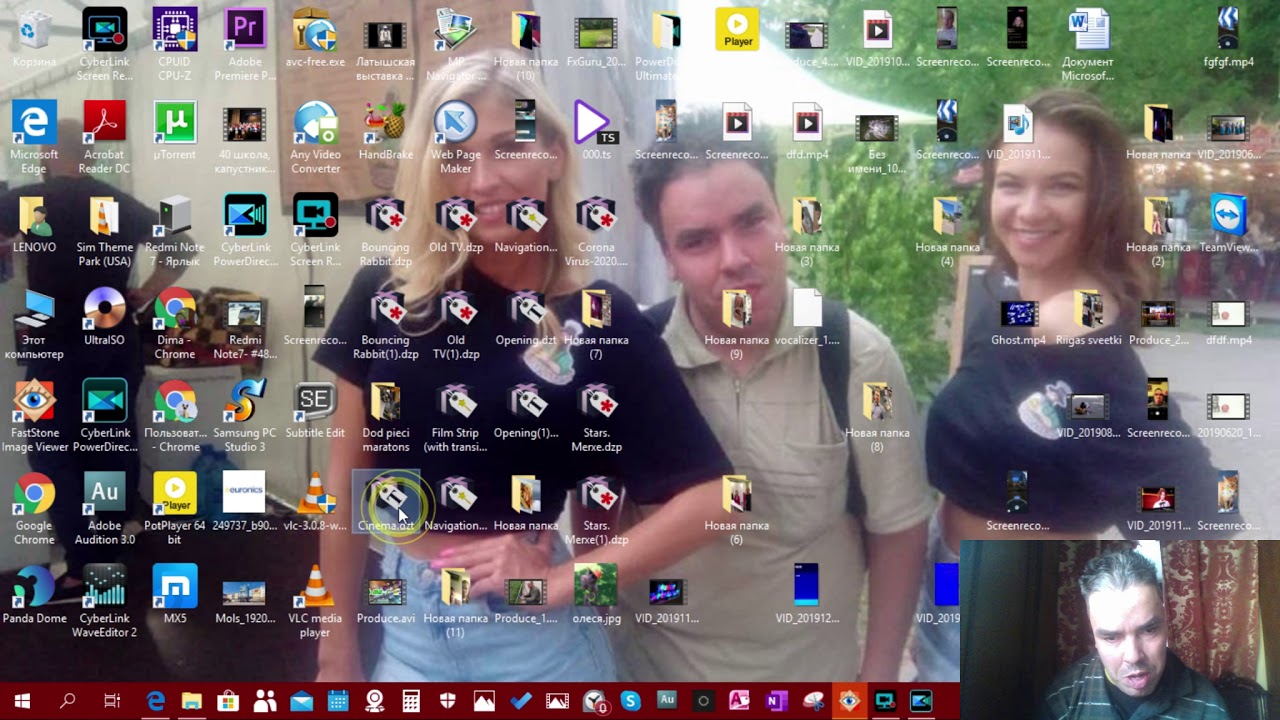Screen dimensions: 1280x720
Task: Open Calculator from the taskbar
Action: [x=411, y=701]
